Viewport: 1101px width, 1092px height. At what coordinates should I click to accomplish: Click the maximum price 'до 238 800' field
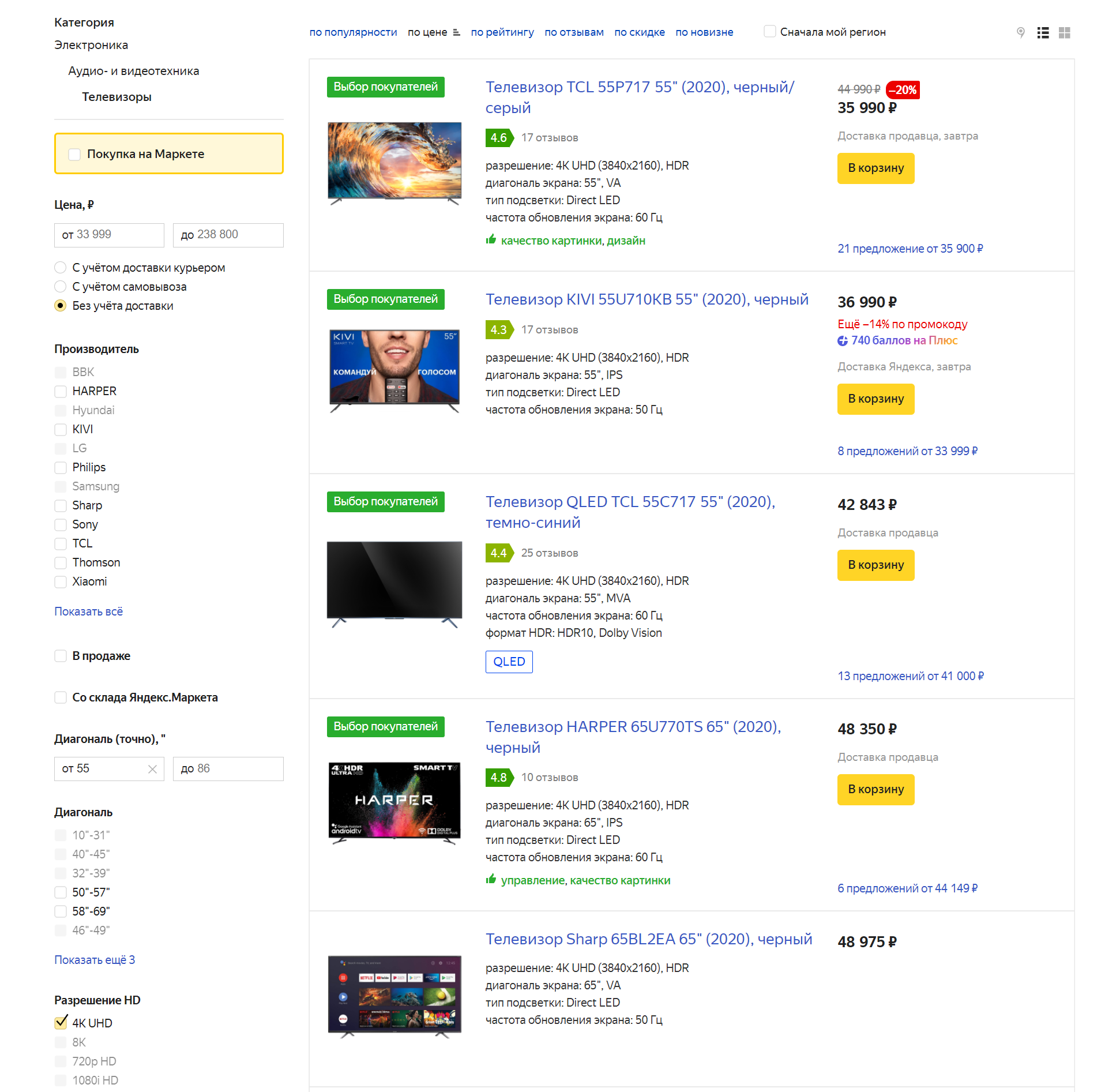click(x=228, y=235)
